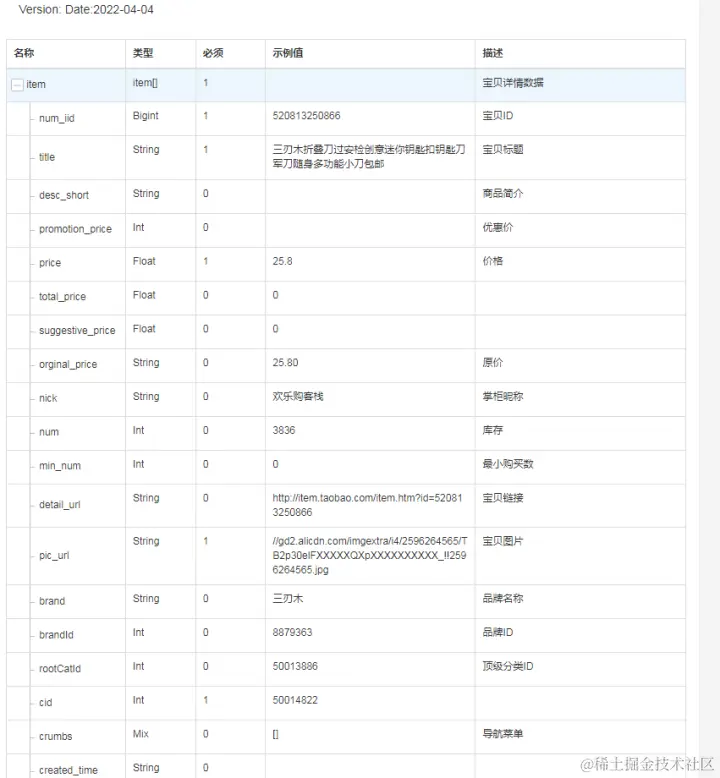
Task: Click the 库存 description cell
Action: pyautogui.click(x=493, y=430)
